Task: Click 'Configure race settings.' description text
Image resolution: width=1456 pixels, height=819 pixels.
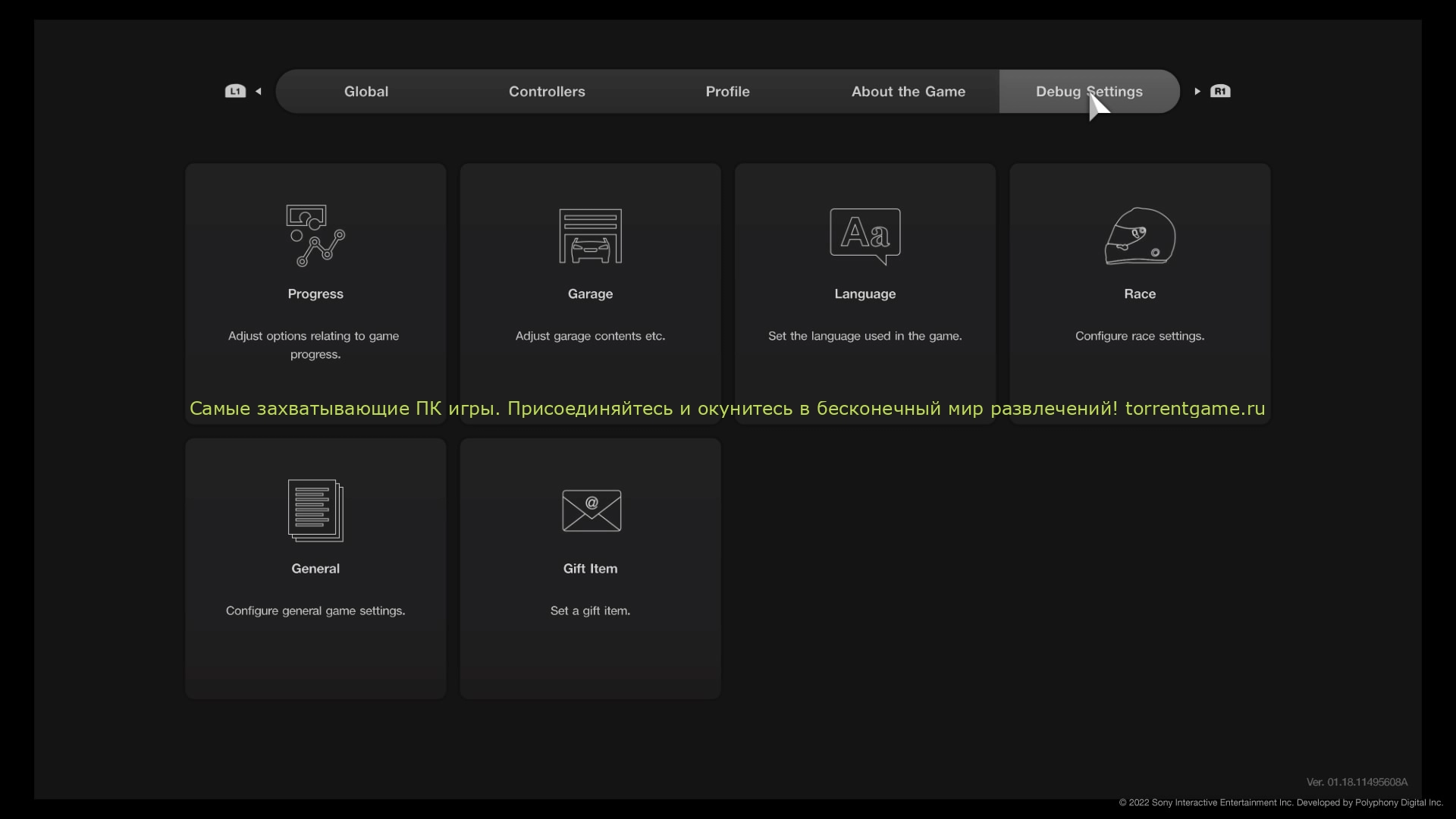Action: point(1139,336)
